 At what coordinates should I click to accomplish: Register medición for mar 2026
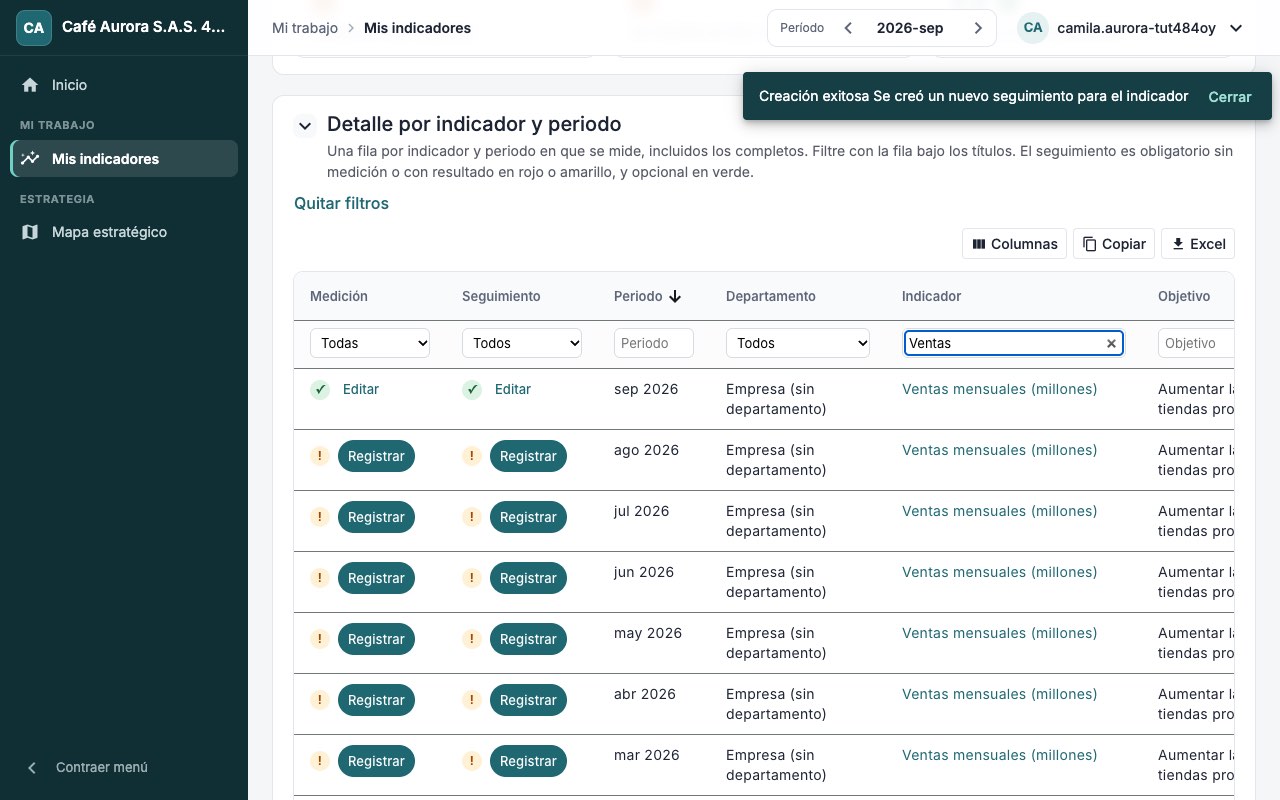click(x=376, y=761)
